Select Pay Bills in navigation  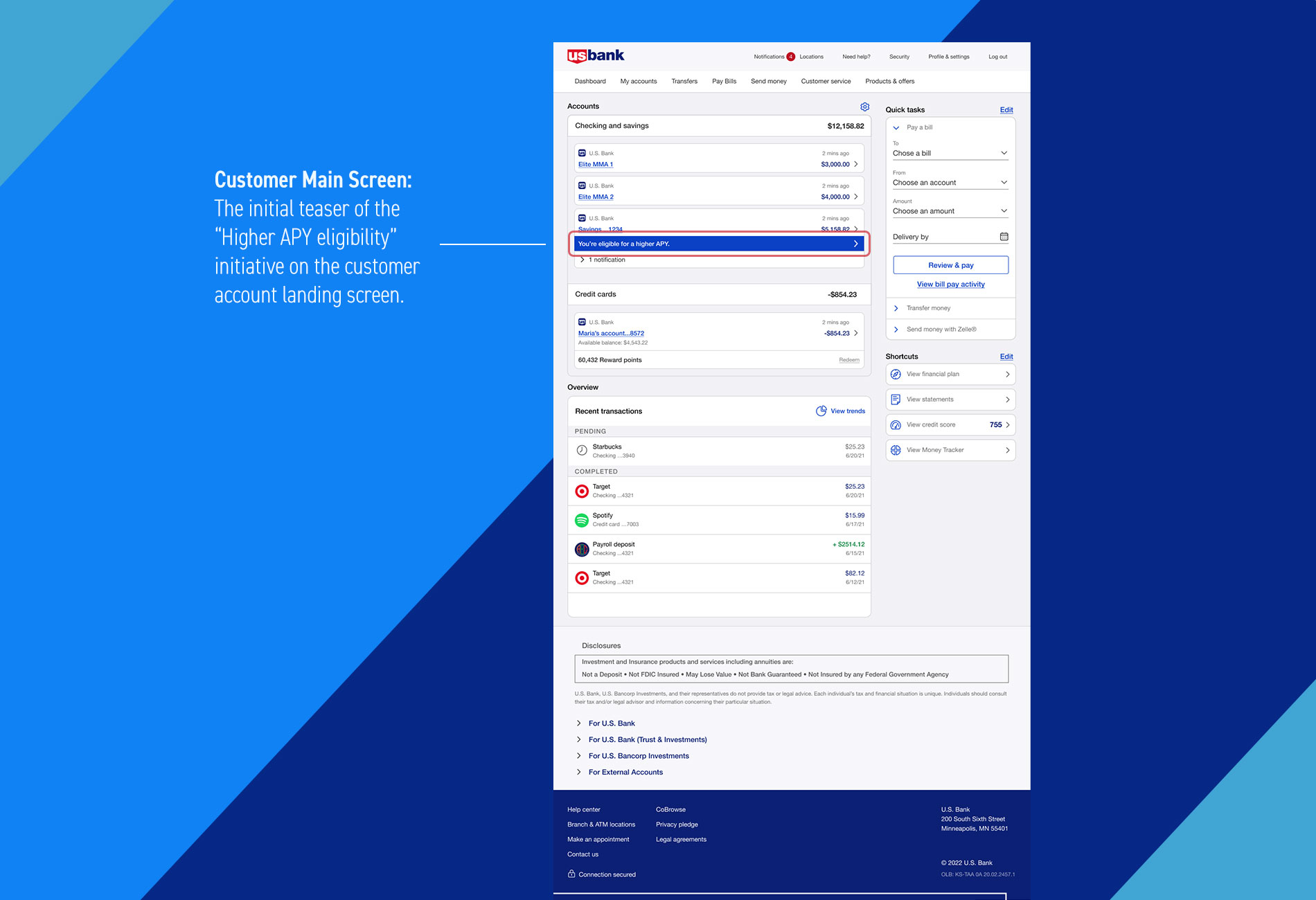(724, 82)
